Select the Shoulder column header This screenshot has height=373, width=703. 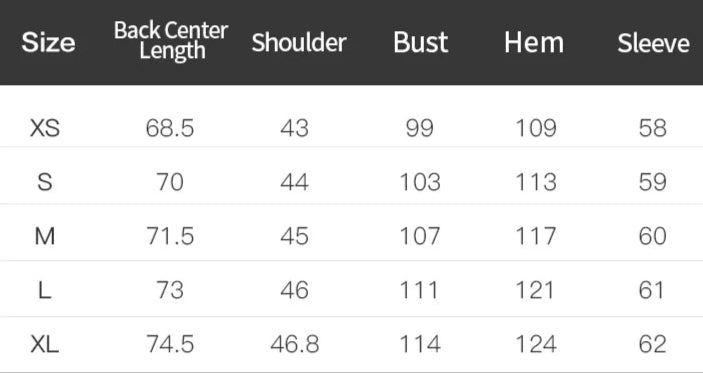click(299, 43)
